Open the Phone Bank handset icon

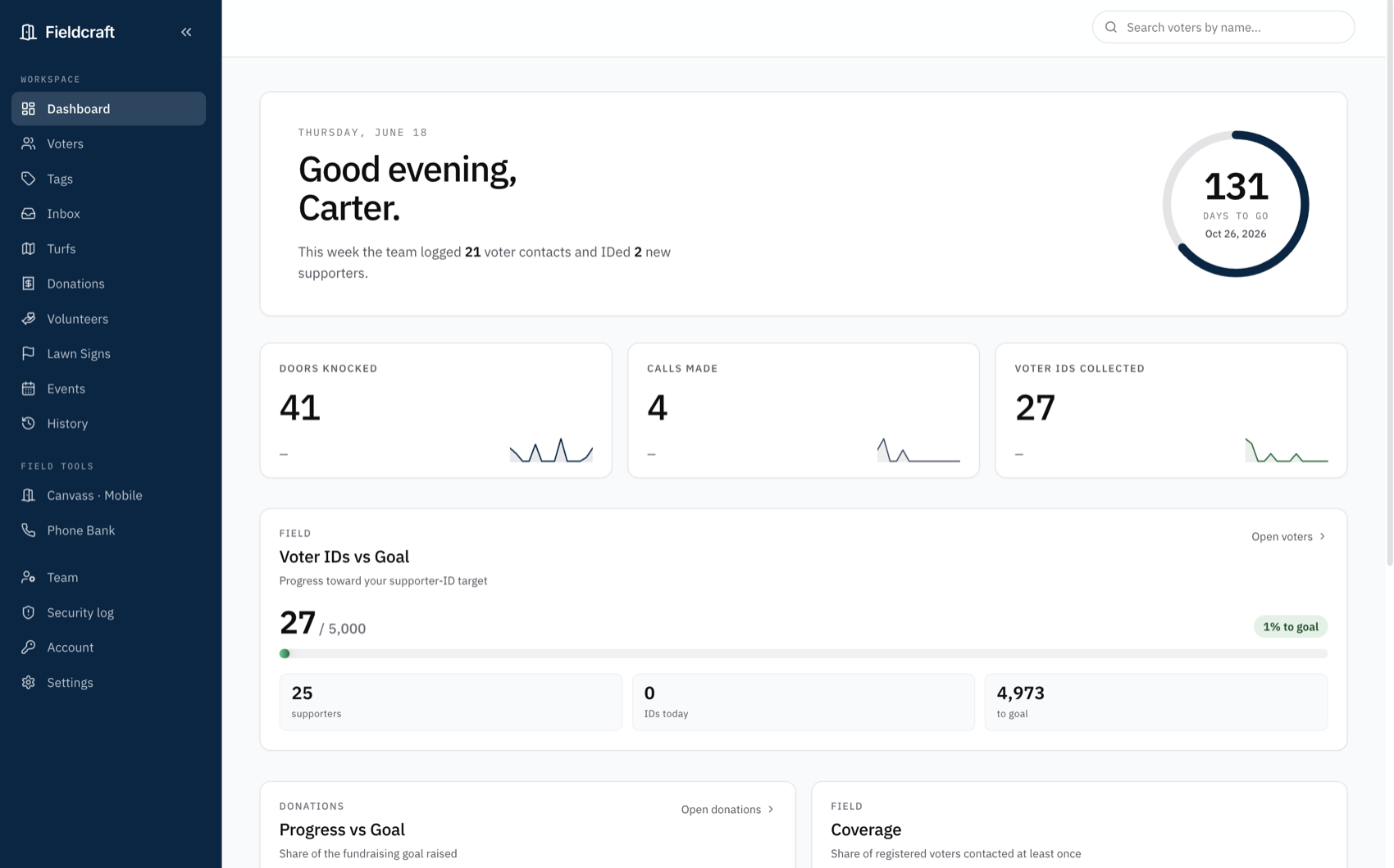point(29,530)
